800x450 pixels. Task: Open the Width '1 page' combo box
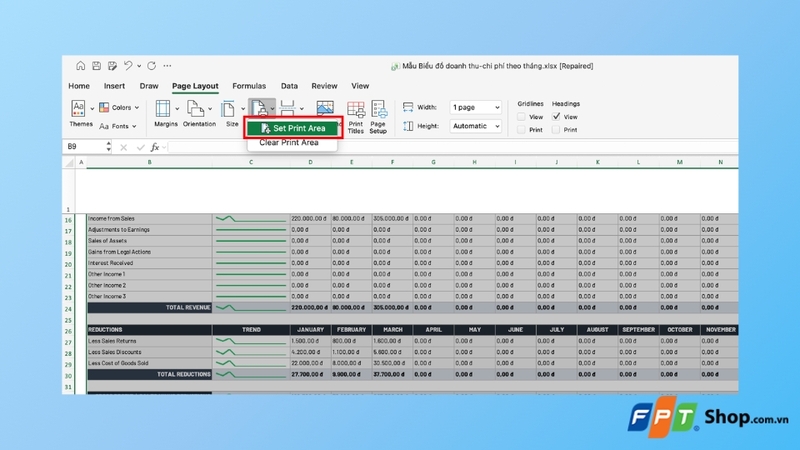pos(476,107)
